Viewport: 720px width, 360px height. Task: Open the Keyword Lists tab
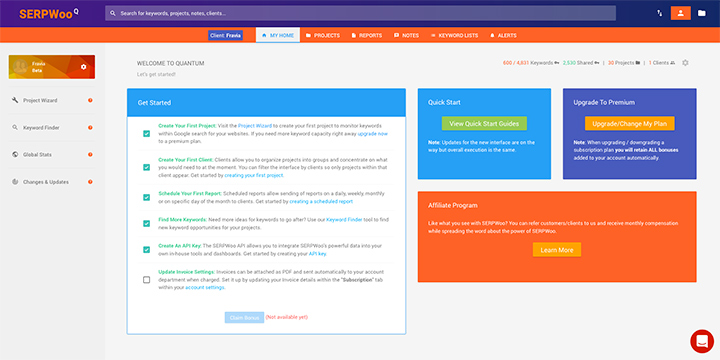(454, 35)
